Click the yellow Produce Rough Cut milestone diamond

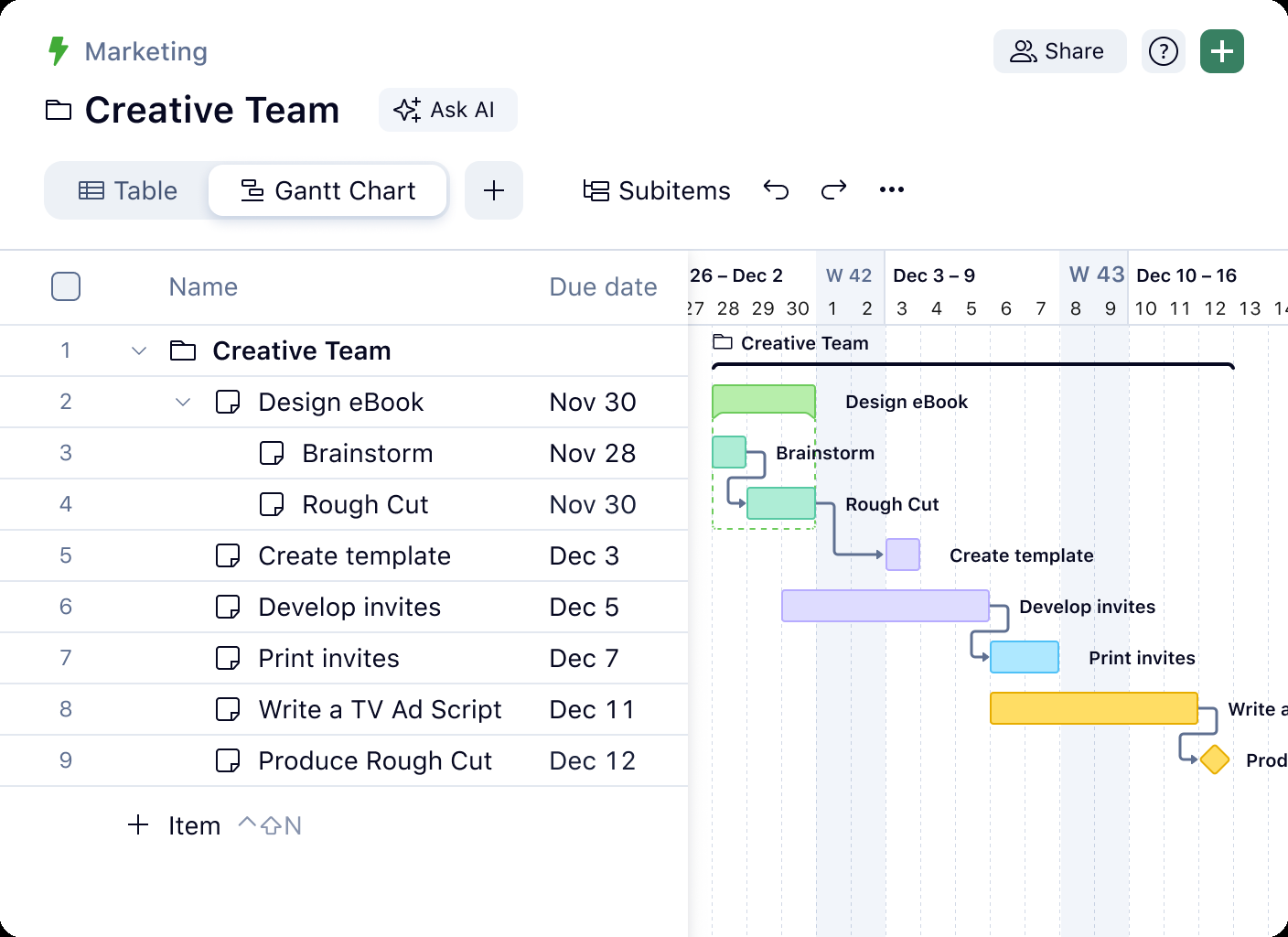[x=1215, y=759]
